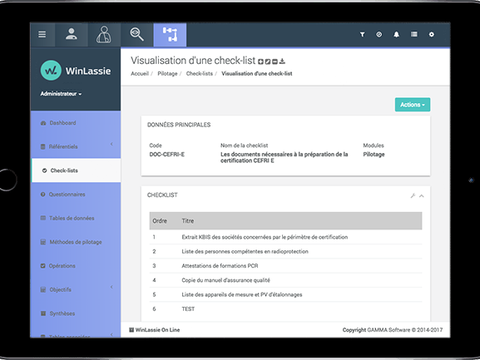Select row 'Attestations de formations PCR'
The height and width of the screenshot is (360, 480).
pyautogui.click(x=286, y=266)
